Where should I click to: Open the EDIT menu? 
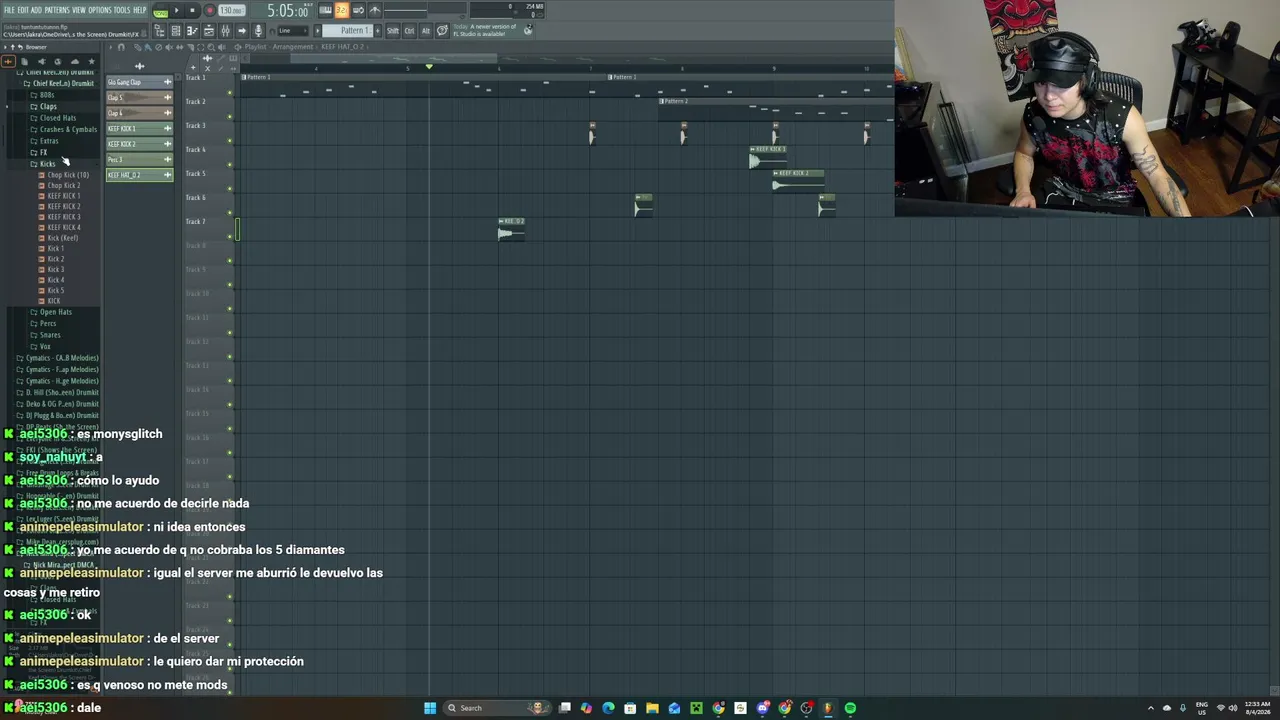[23, 10]
